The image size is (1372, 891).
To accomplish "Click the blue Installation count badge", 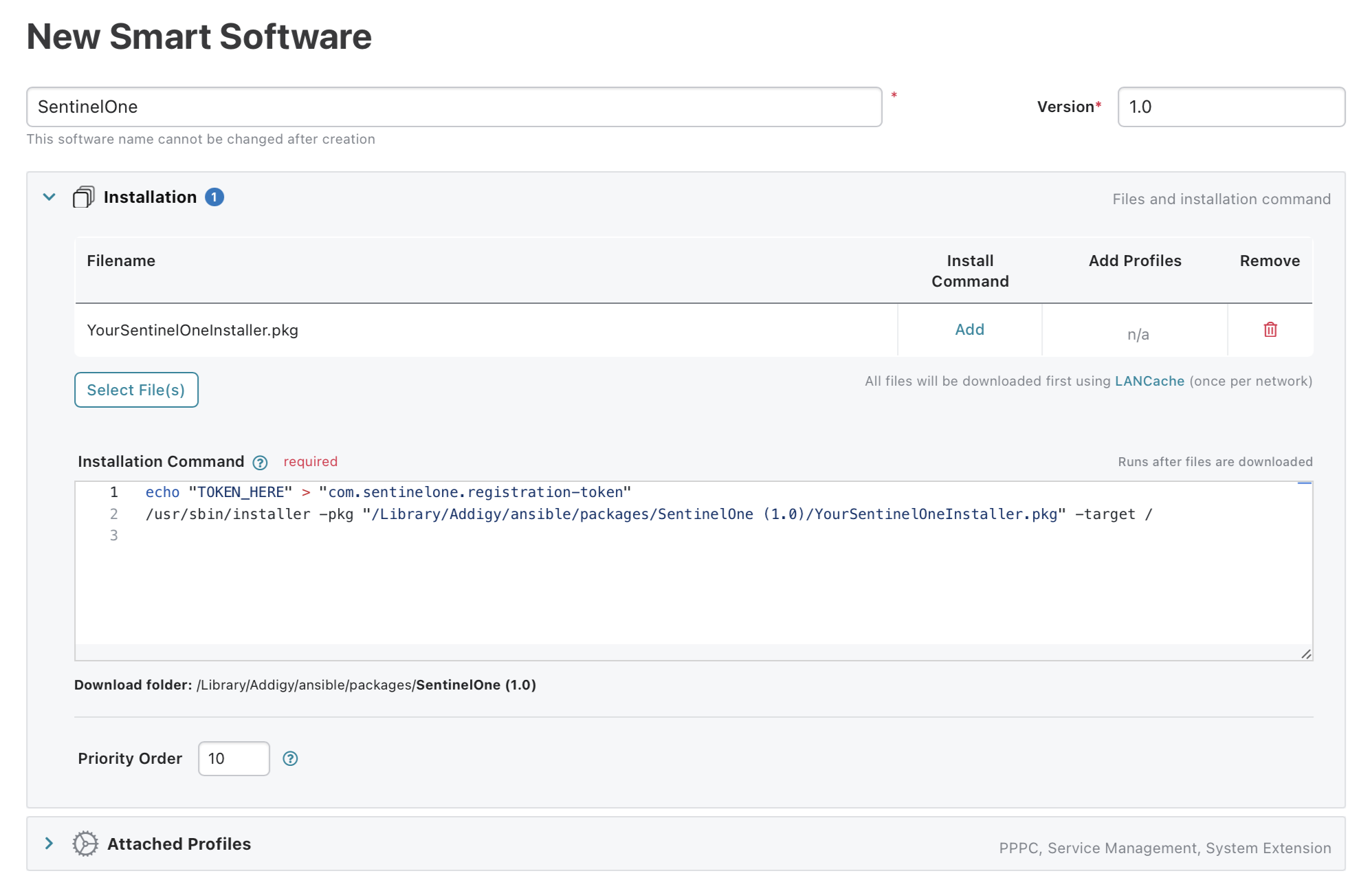I will pyautogui.click(x=214, y=197).
